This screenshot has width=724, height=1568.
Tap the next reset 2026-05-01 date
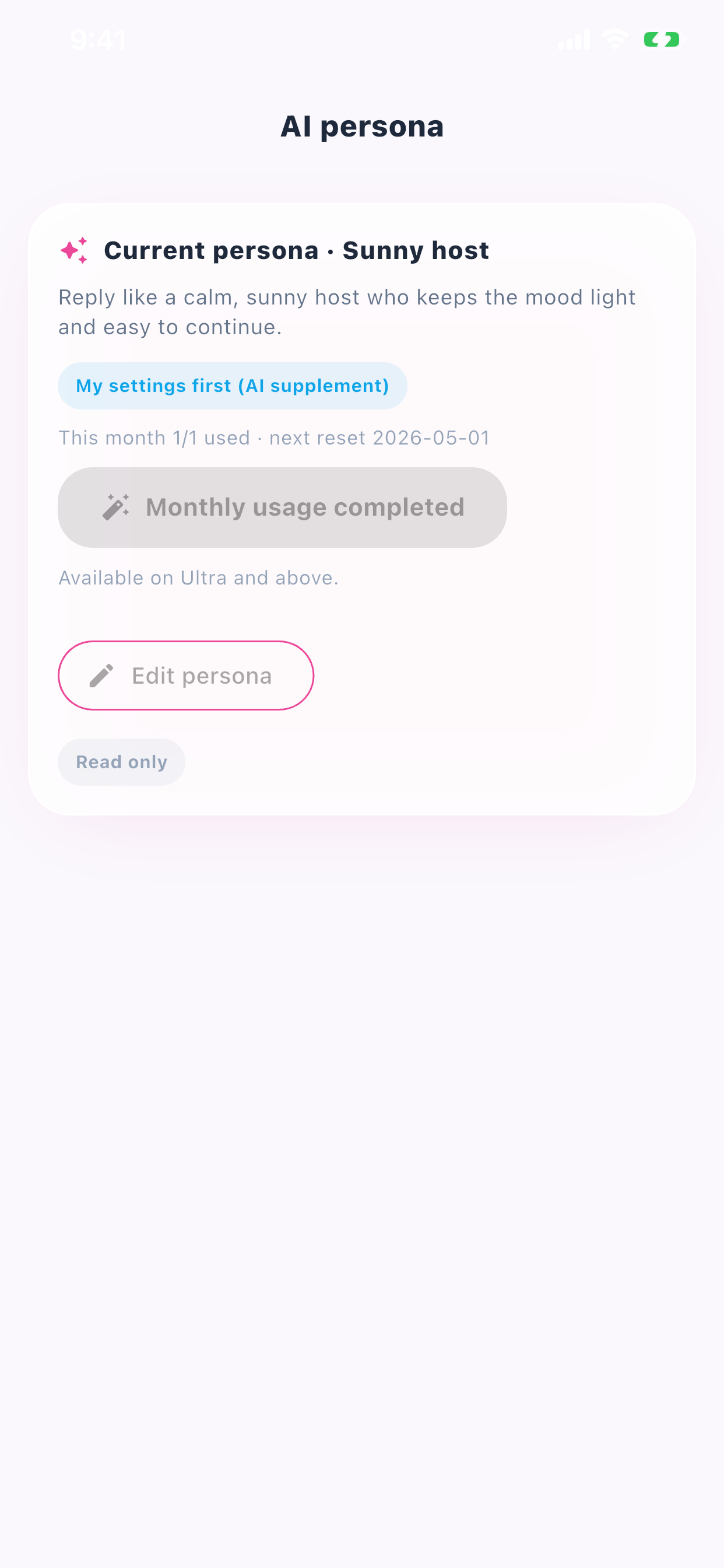(x=379, y=437)
